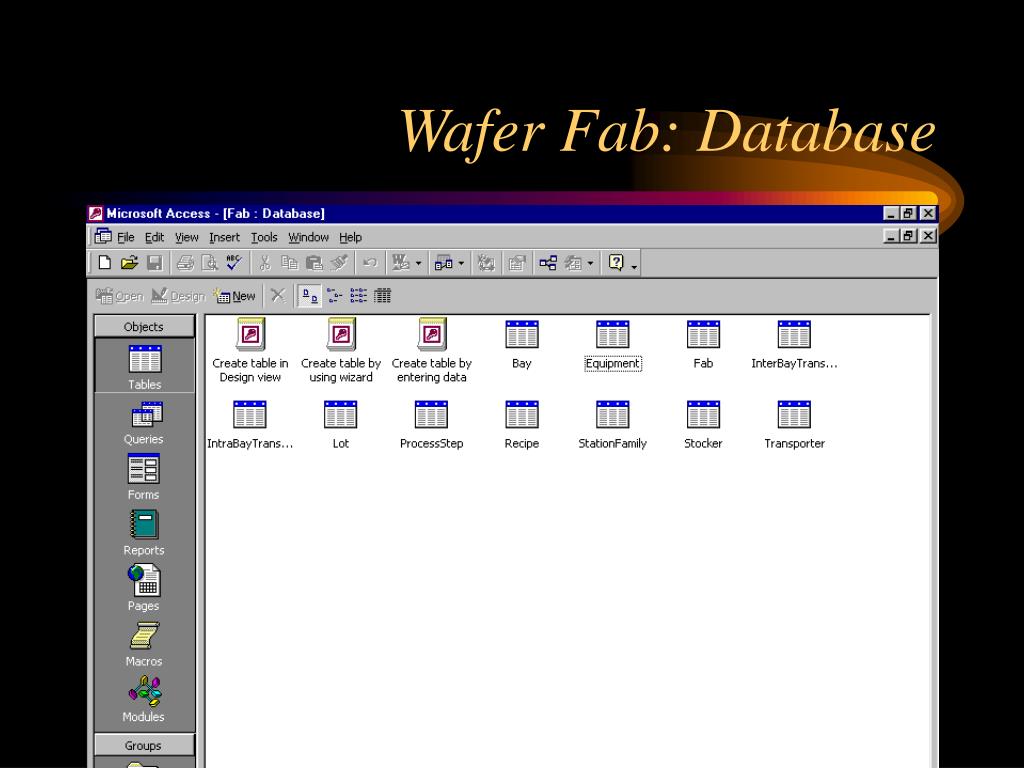The height and width of the screenshot is (768, 1024).
Task: Select the StationFamily table
Action: pyautogui.click(x=613, y=425)
